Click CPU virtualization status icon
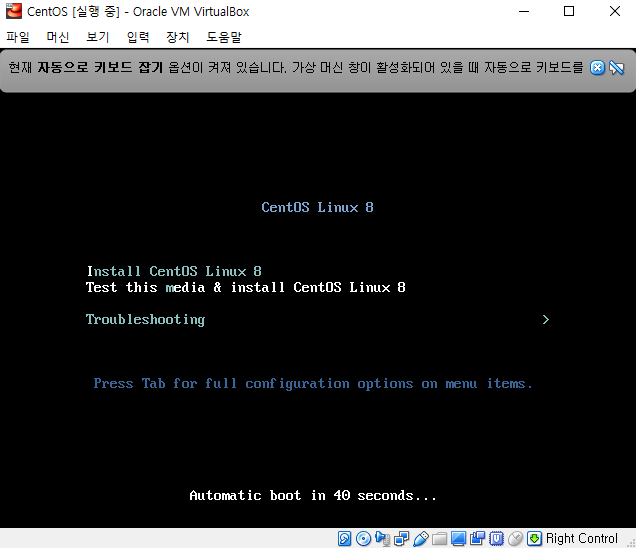 496,539
